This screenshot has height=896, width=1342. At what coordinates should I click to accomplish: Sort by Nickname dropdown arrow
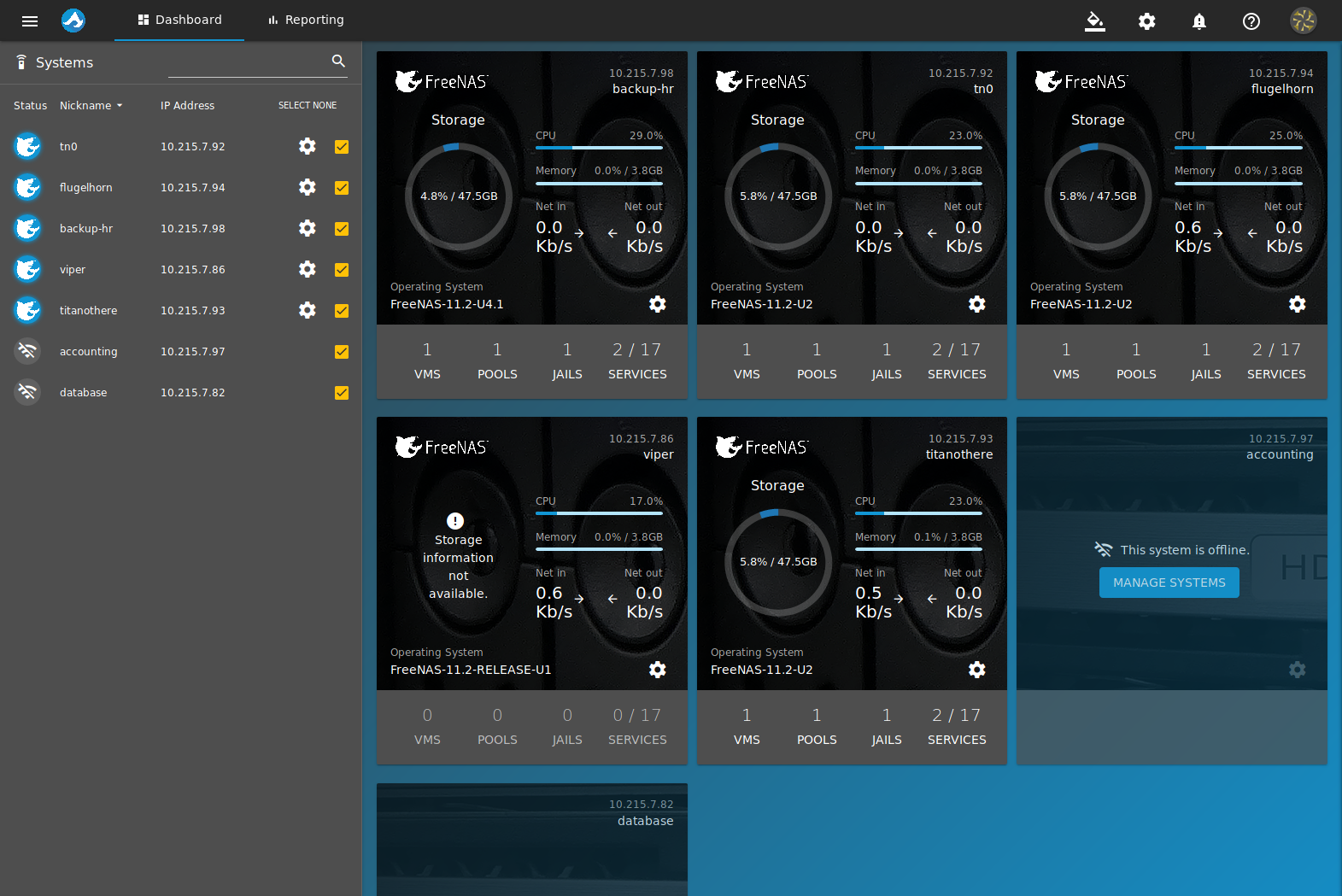coord(120,106)
